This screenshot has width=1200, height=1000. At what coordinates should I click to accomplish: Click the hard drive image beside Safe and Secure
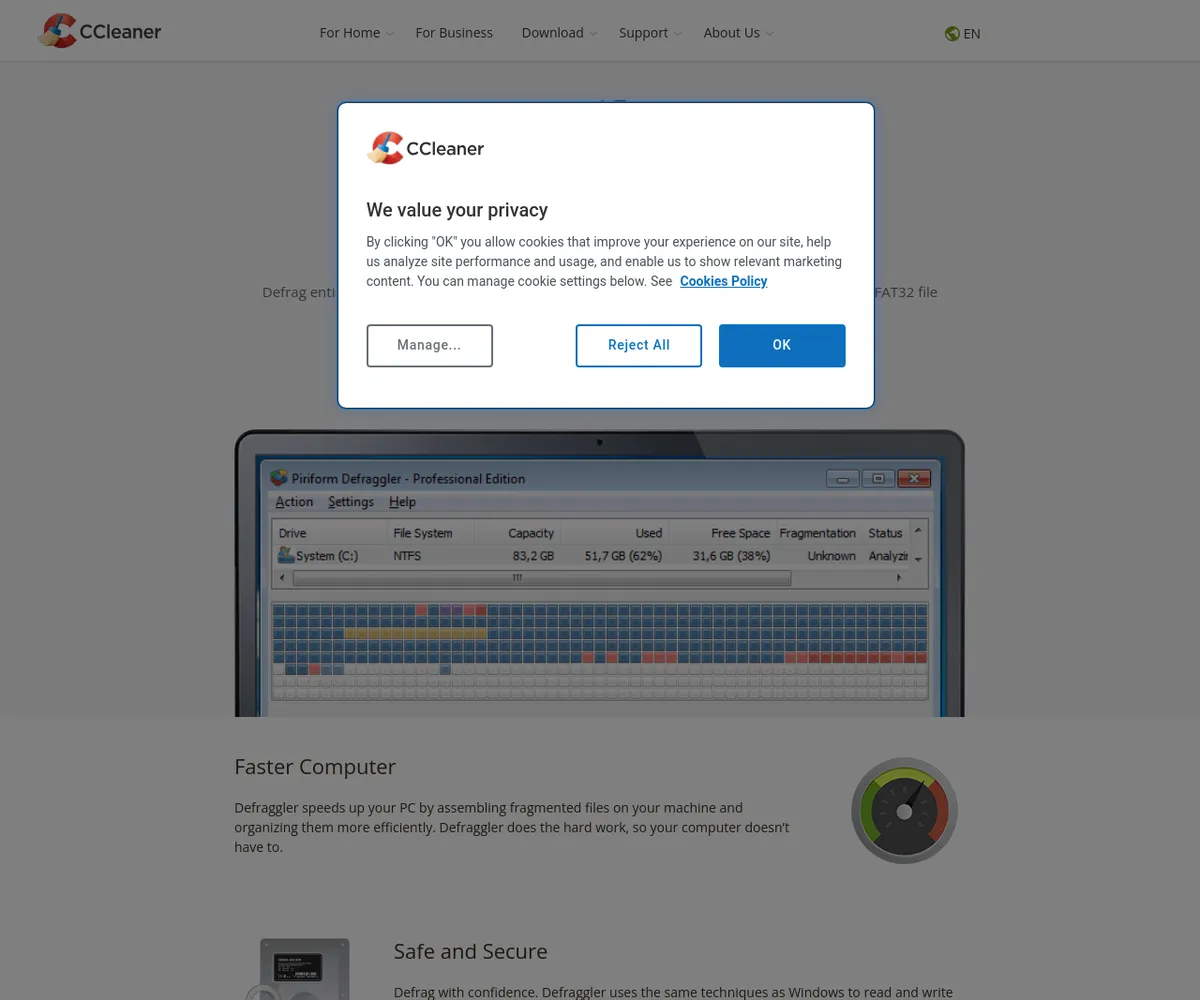(304, 968)
